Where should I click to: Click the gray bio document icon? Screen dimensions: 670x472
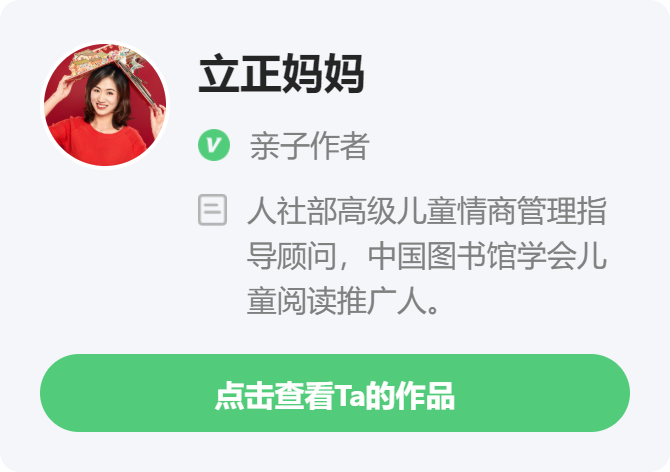point(212,210)
